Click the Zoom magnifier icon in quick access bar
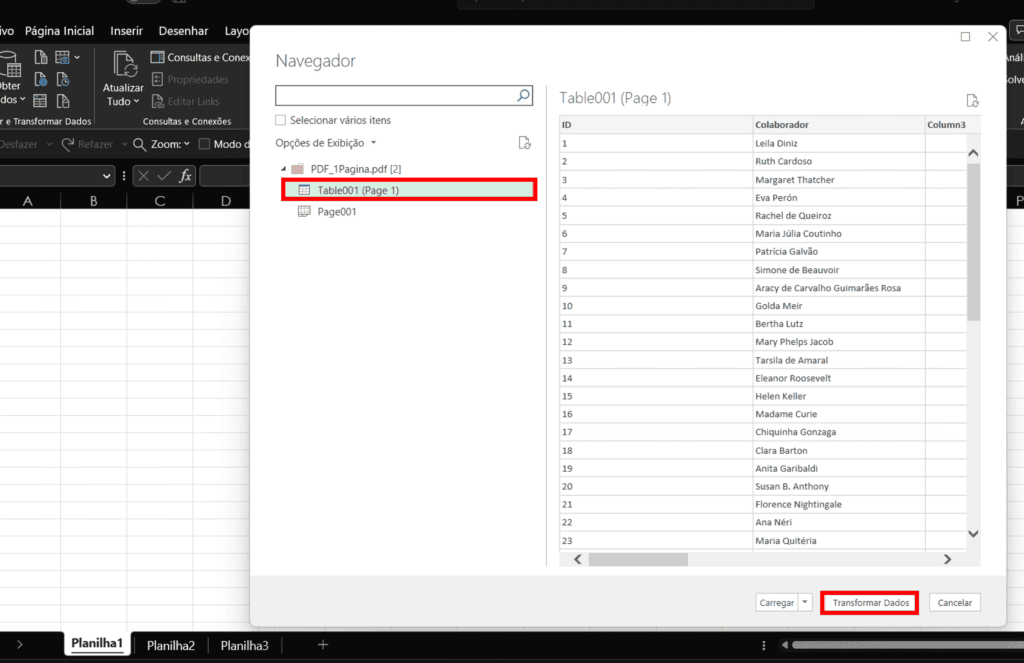 (139, 144)
